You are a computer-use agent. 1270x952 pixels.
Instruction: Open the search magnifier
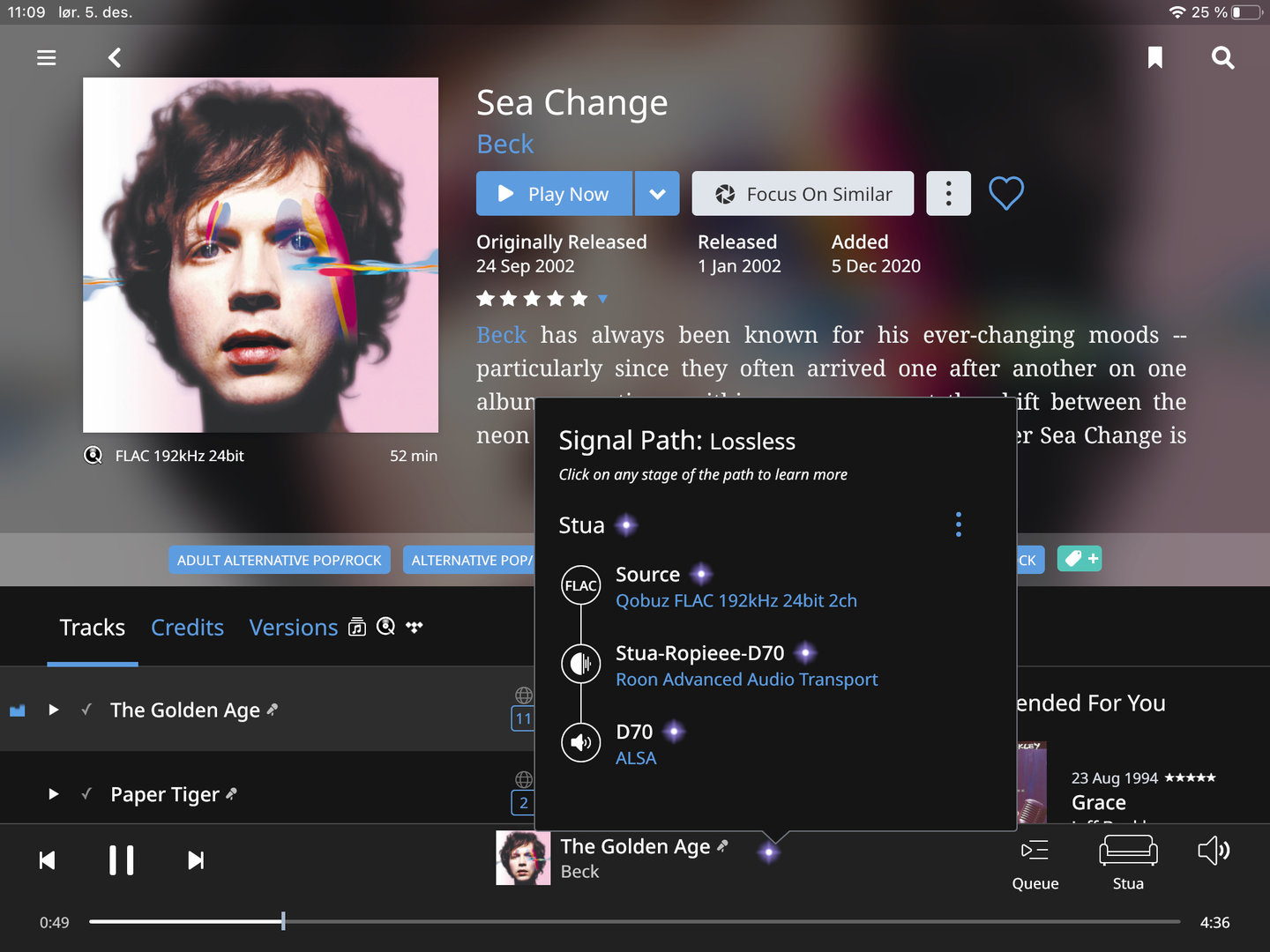coord(1222,58)
